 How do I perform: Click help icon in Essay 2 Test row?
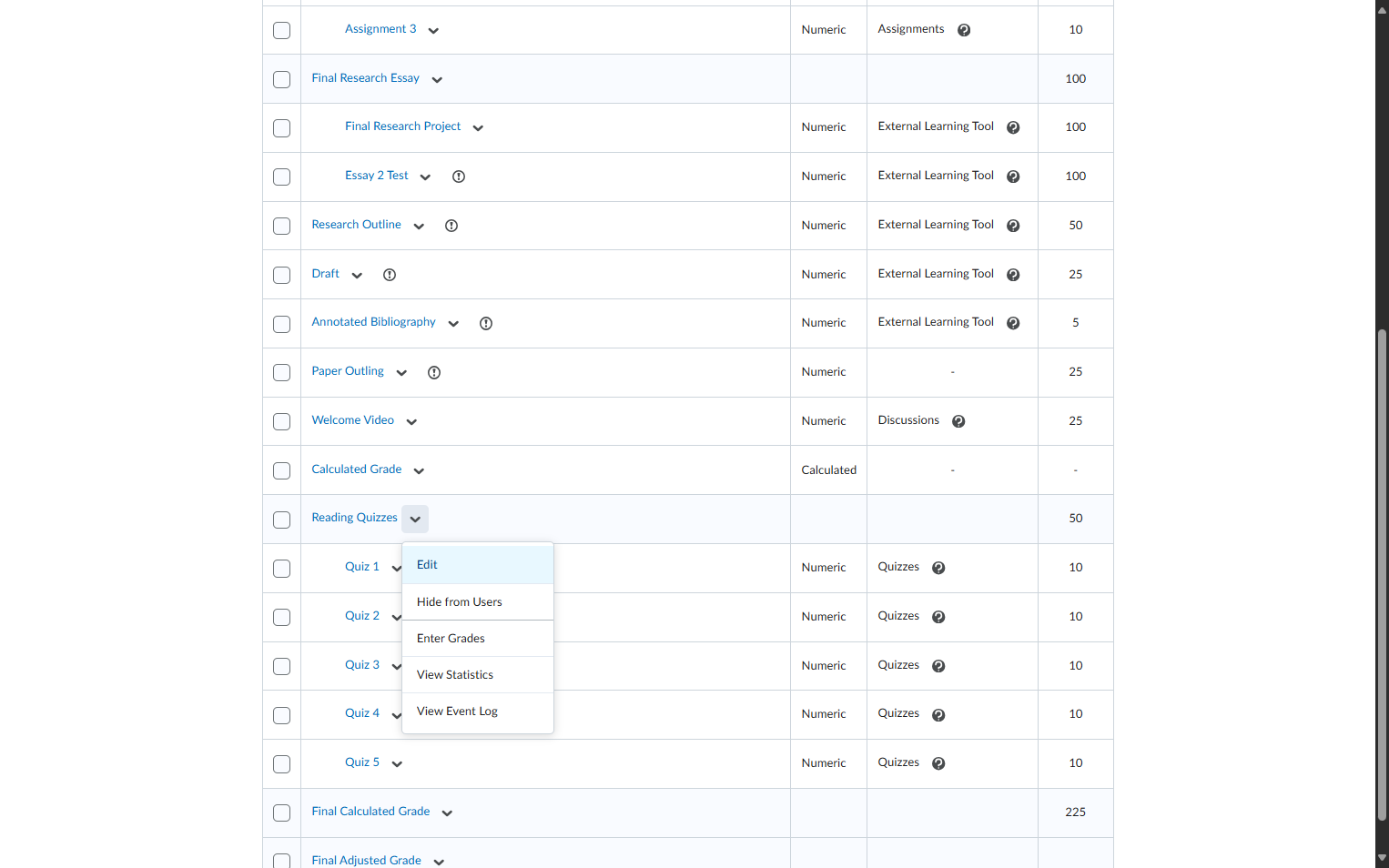(1013, 177)
